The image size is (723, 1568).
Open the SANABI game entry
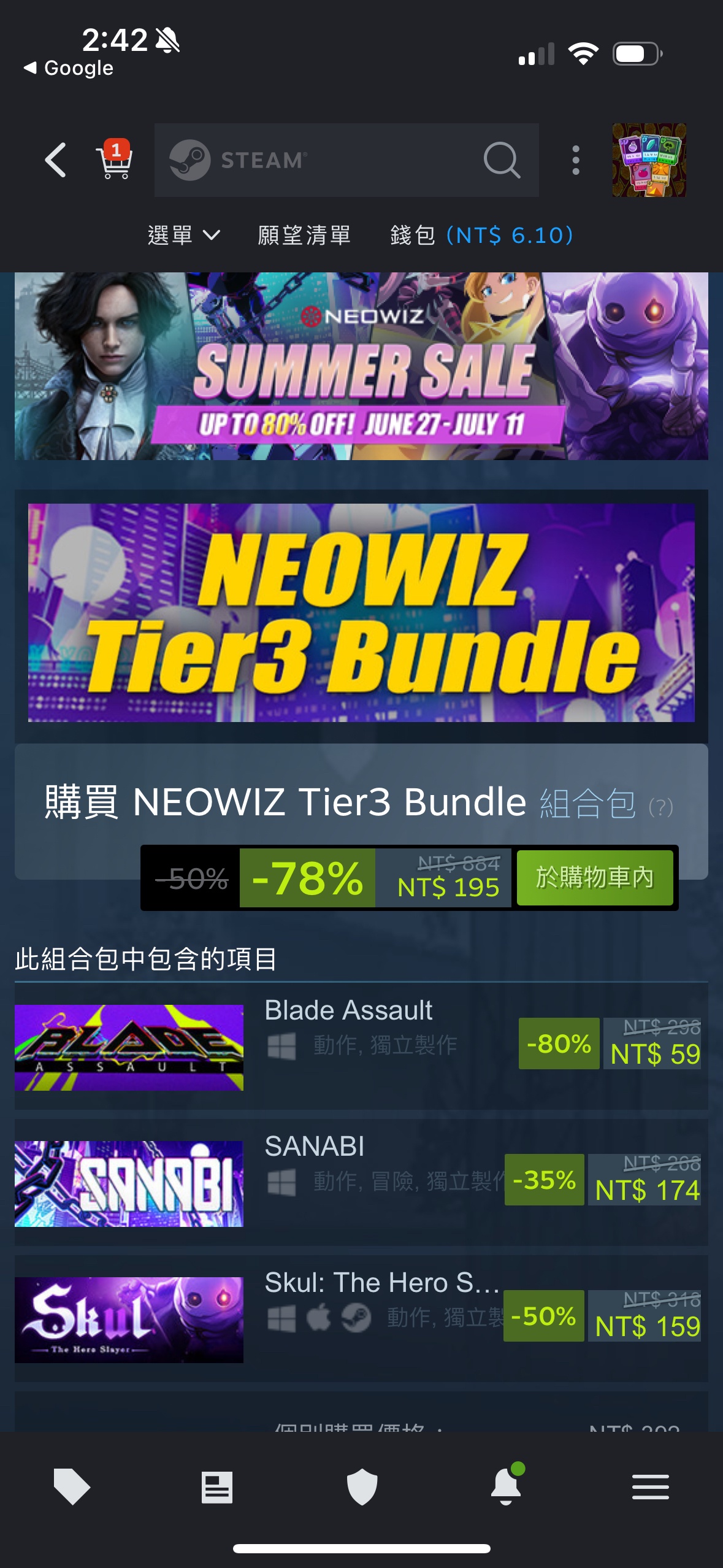point(361,1183)
